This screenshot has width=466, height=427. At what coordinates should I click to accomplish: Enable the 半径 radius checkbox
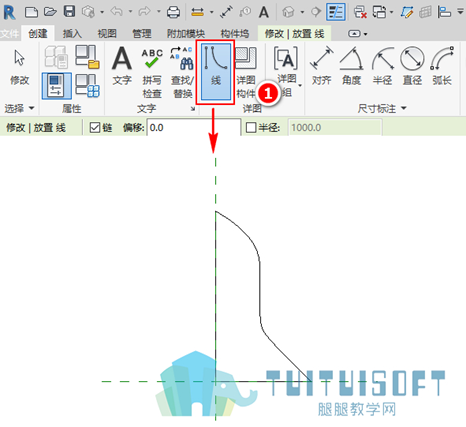(251, 127)
